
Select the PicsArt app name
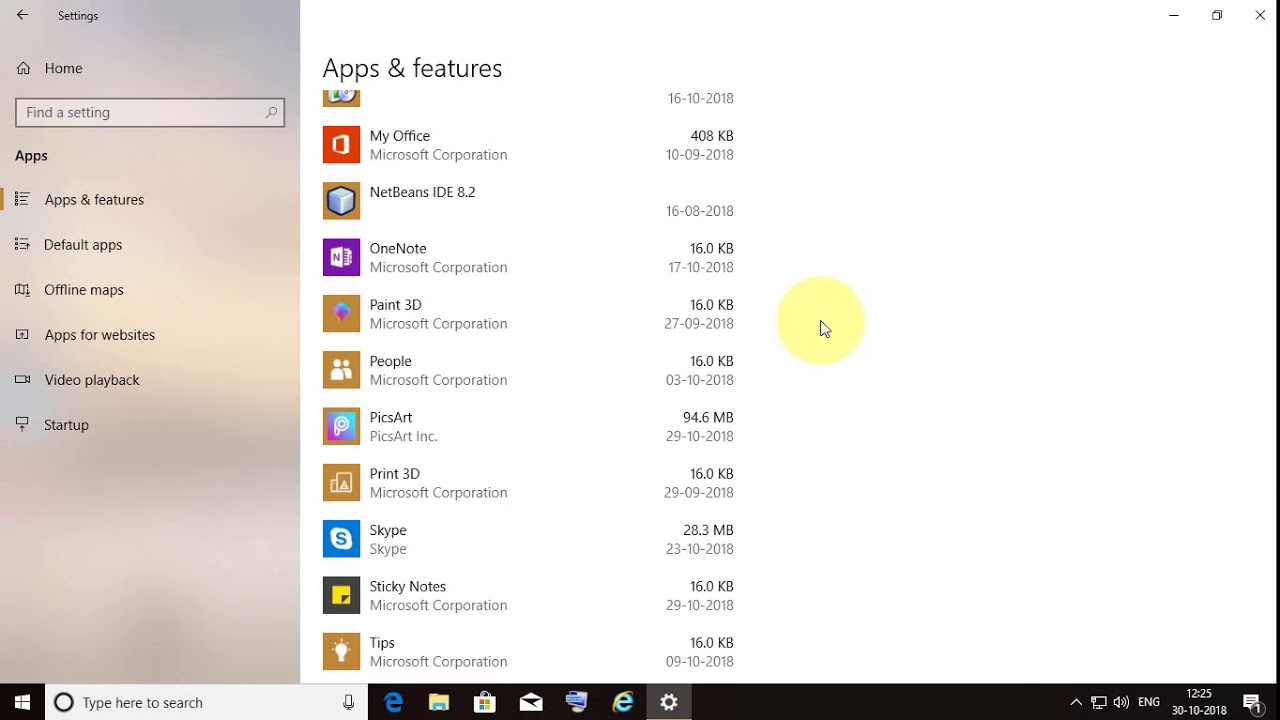coord(391,417)
